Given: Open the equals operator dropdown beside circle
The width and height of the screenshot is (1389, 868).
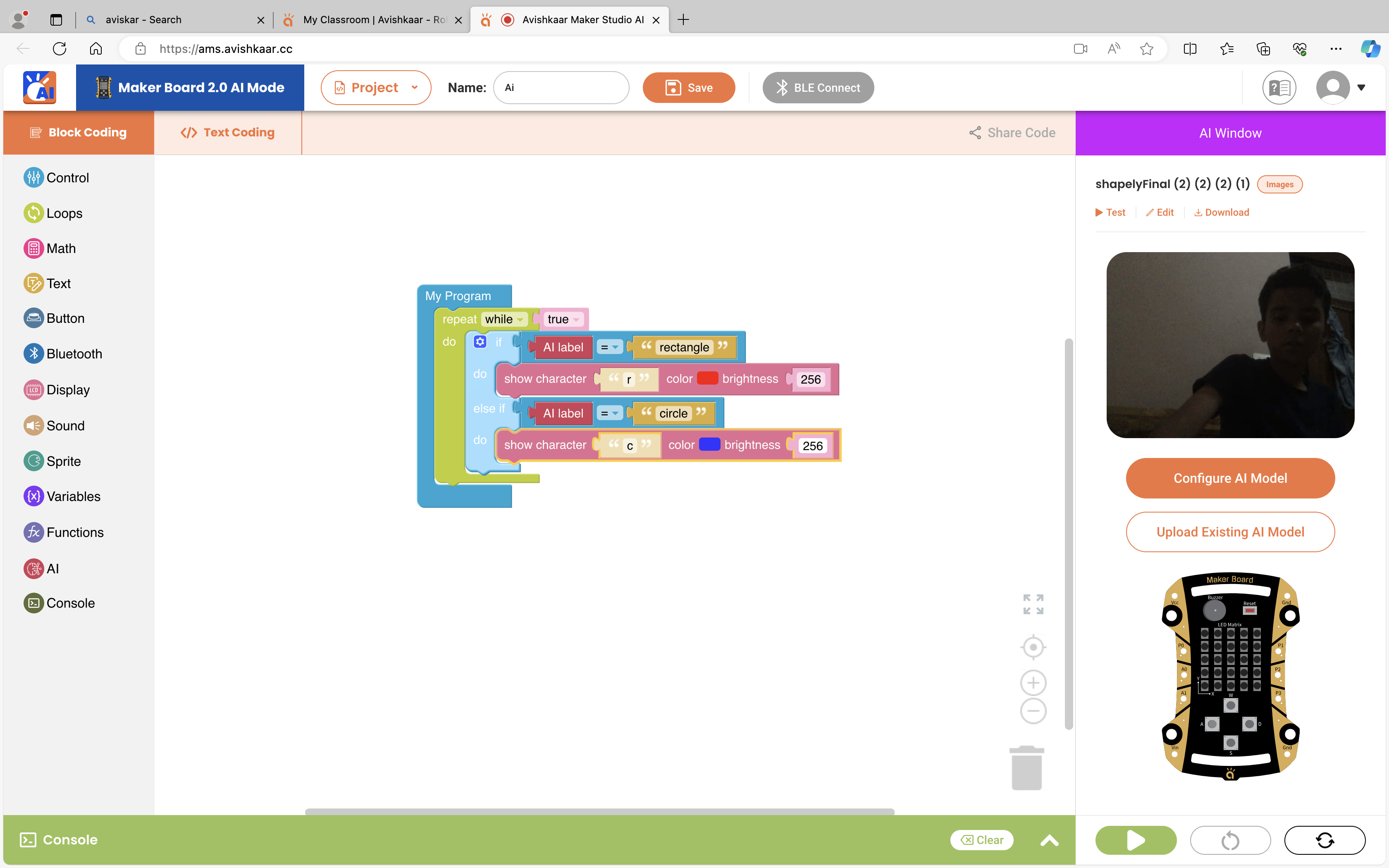Looking at the screenshot, I should pos(610,413).
